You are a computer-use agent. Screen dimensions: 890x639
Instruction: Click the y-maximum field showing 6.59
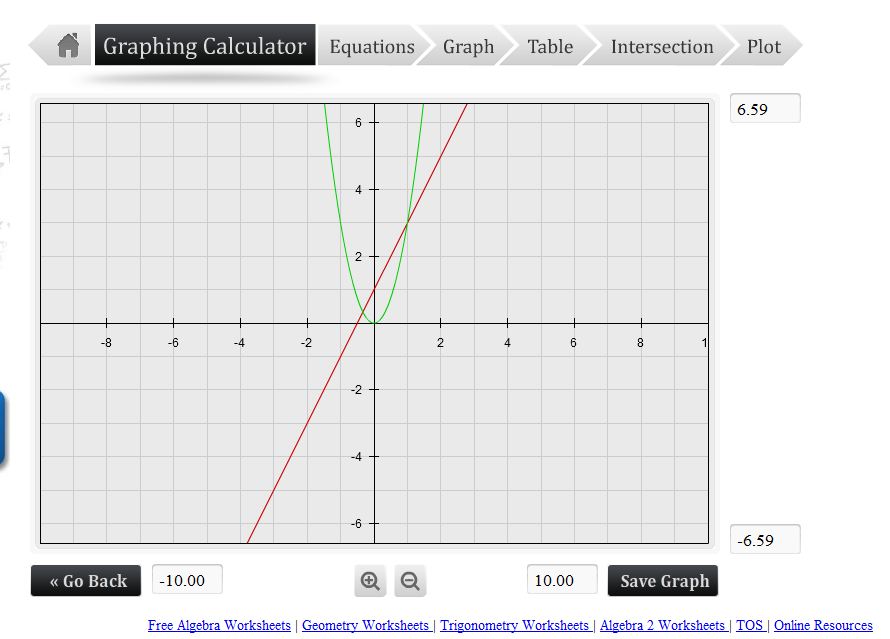pos(764,108)
